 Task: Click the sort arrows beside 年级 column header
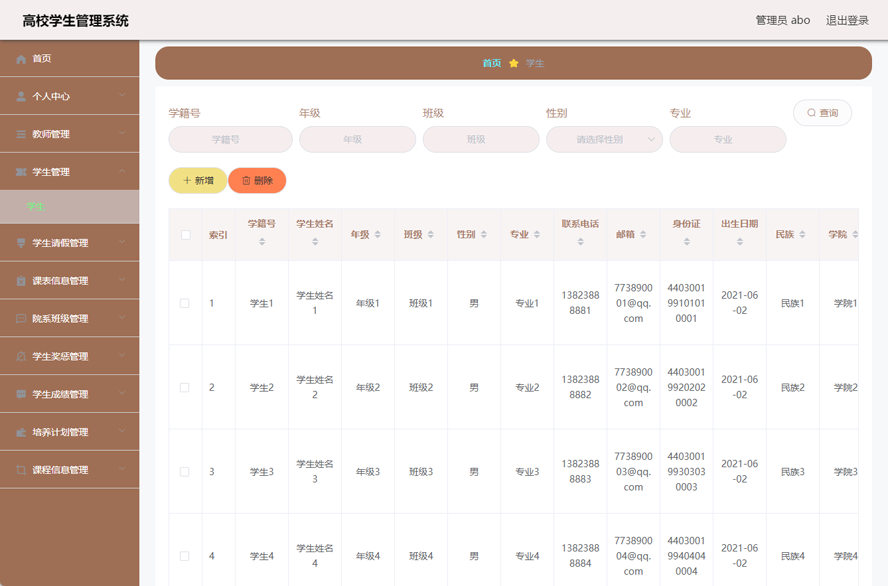378,235
